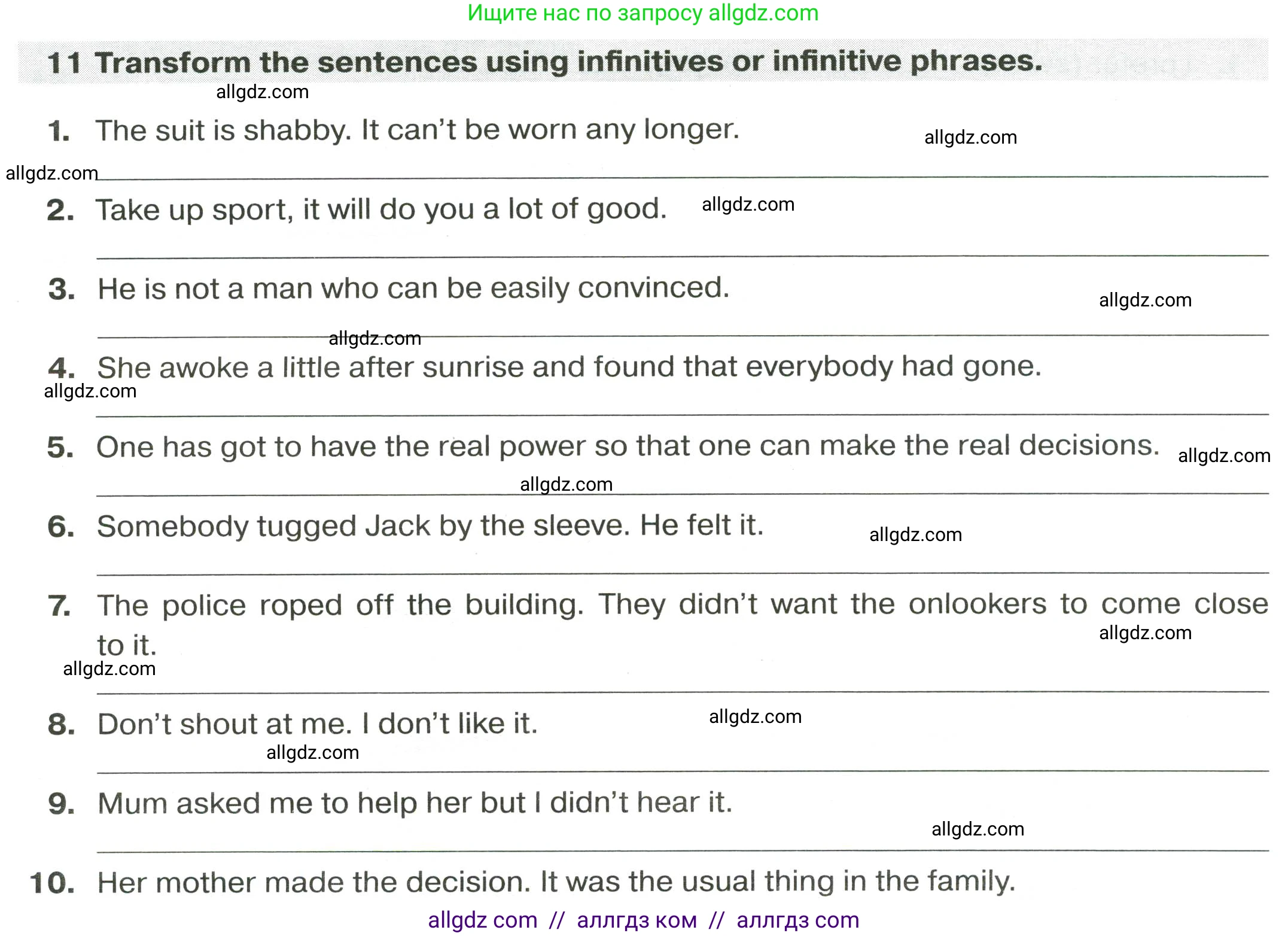Click sentence "The suit is shabby"
Screen dimensions: 1288x936
(417, 130)
